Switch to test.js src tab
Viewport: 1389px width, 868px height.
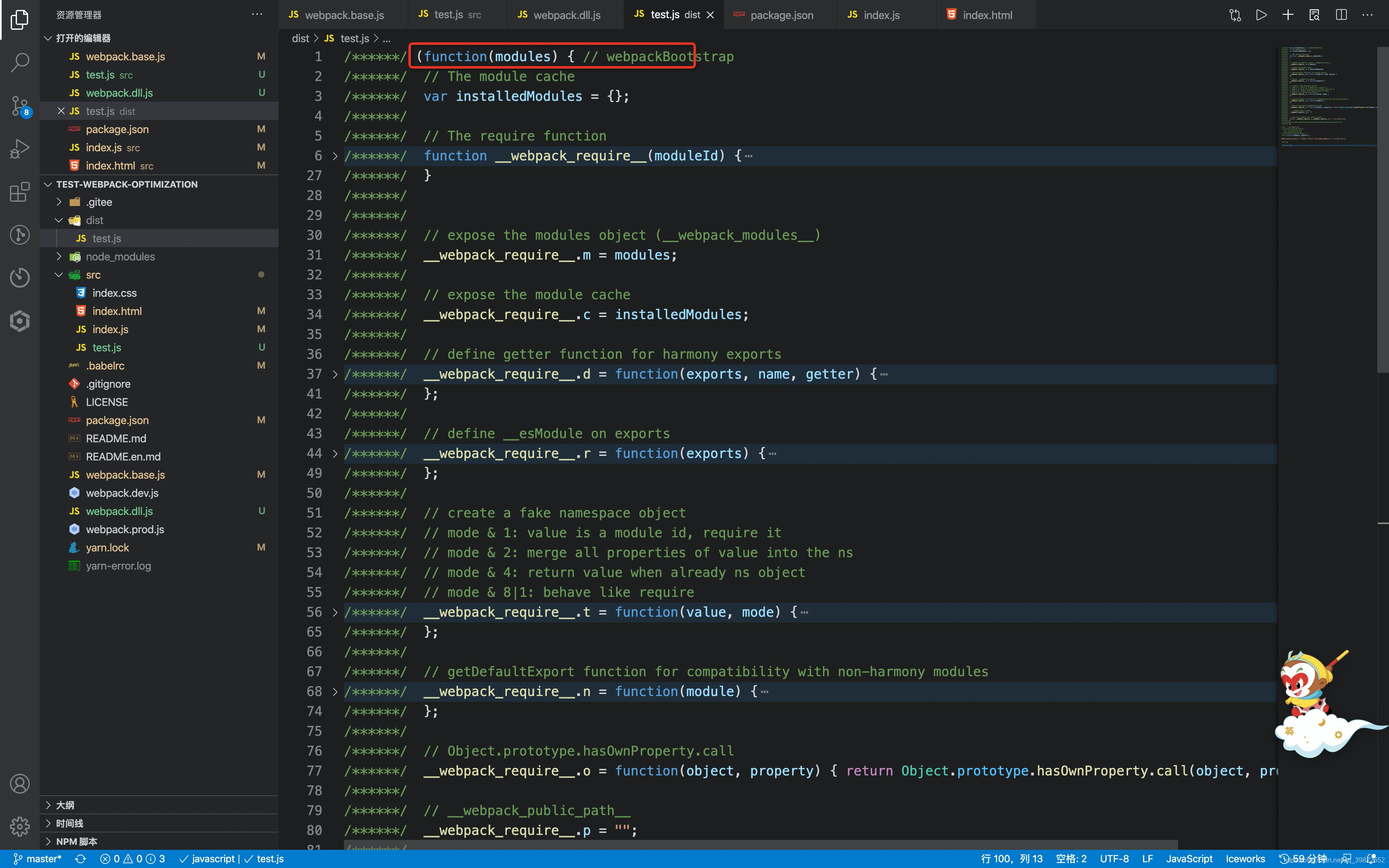tap(458, 15)
